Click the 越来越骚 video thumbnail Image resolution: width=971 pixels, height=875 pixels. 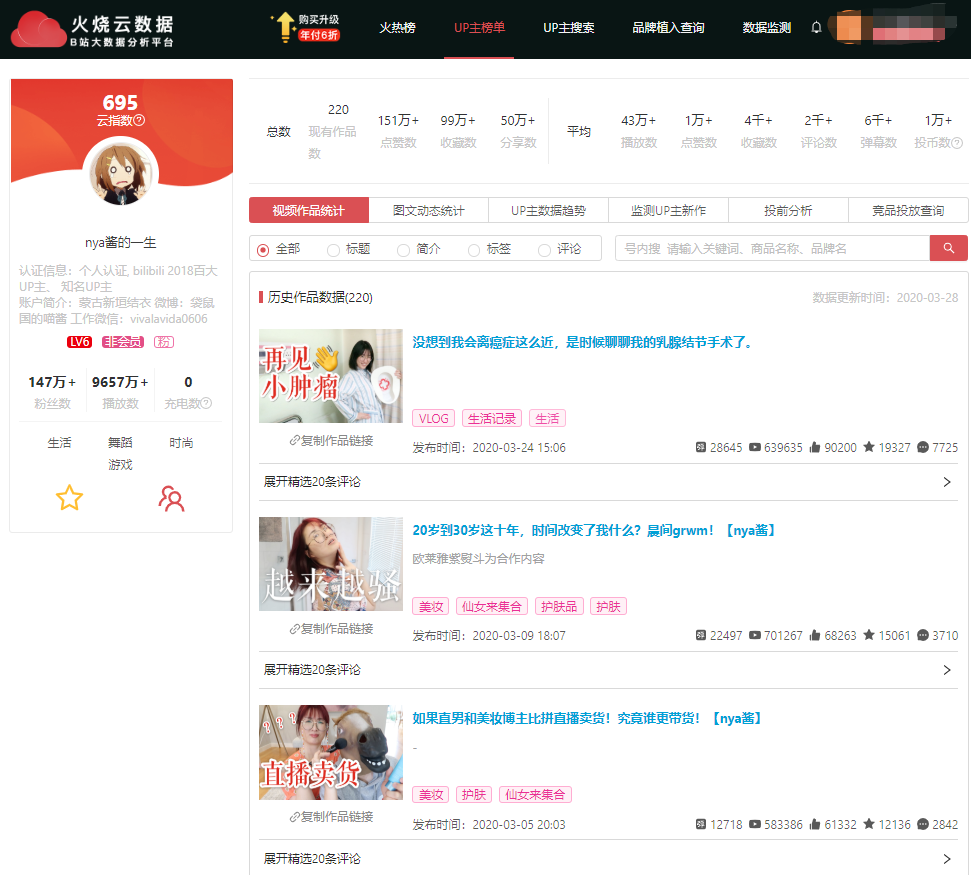click(x=331, y=564)
